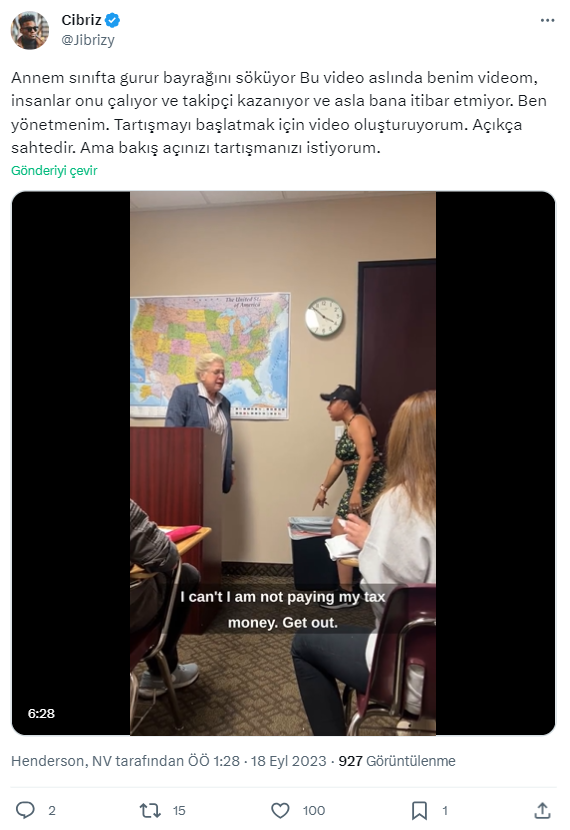Repost using the retweet arrows icon
This screenshot has height=830, width=570.
[x=150, y=810]
